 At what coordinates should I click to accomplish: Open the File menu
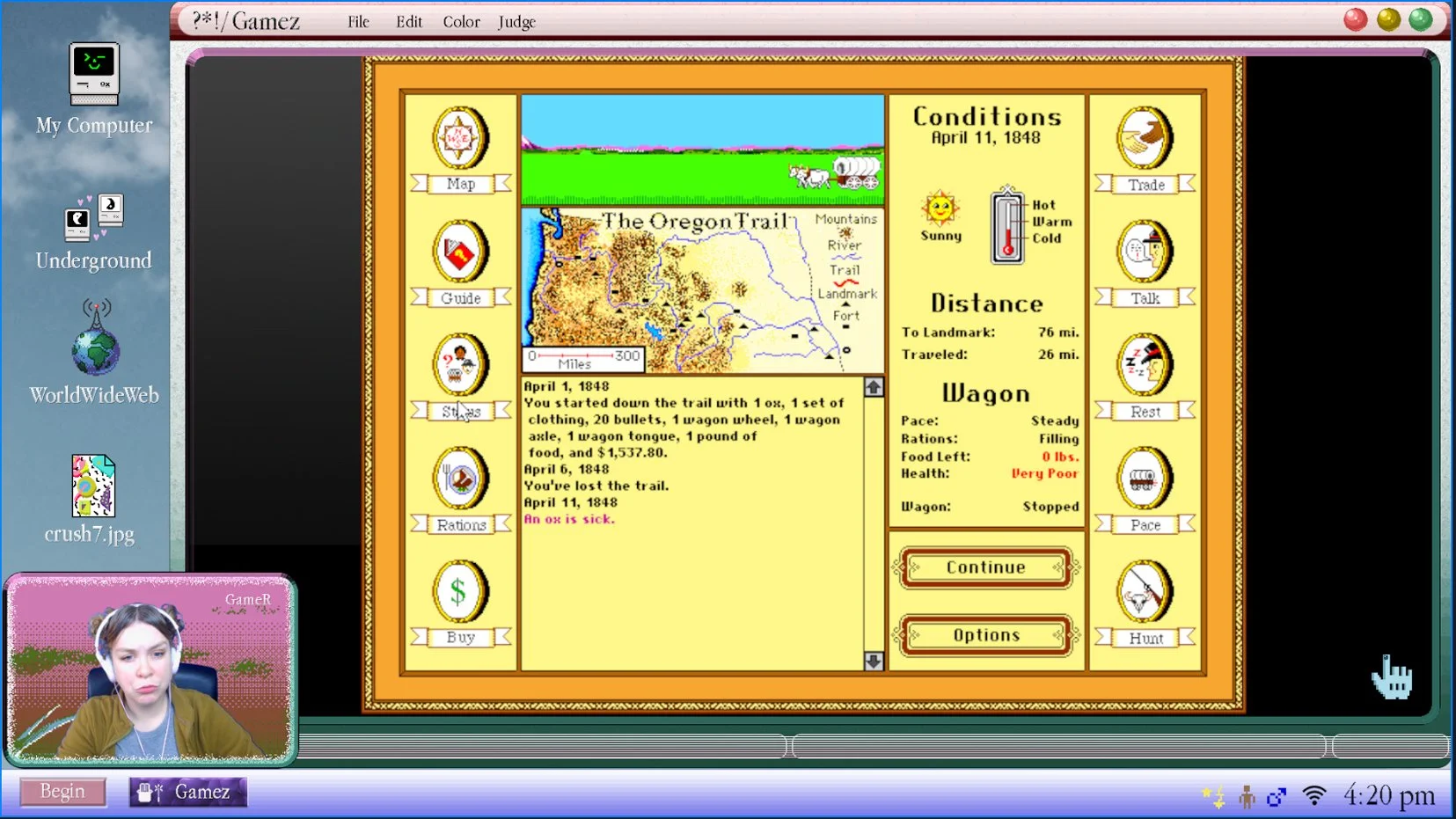click(x=358, y=22)
